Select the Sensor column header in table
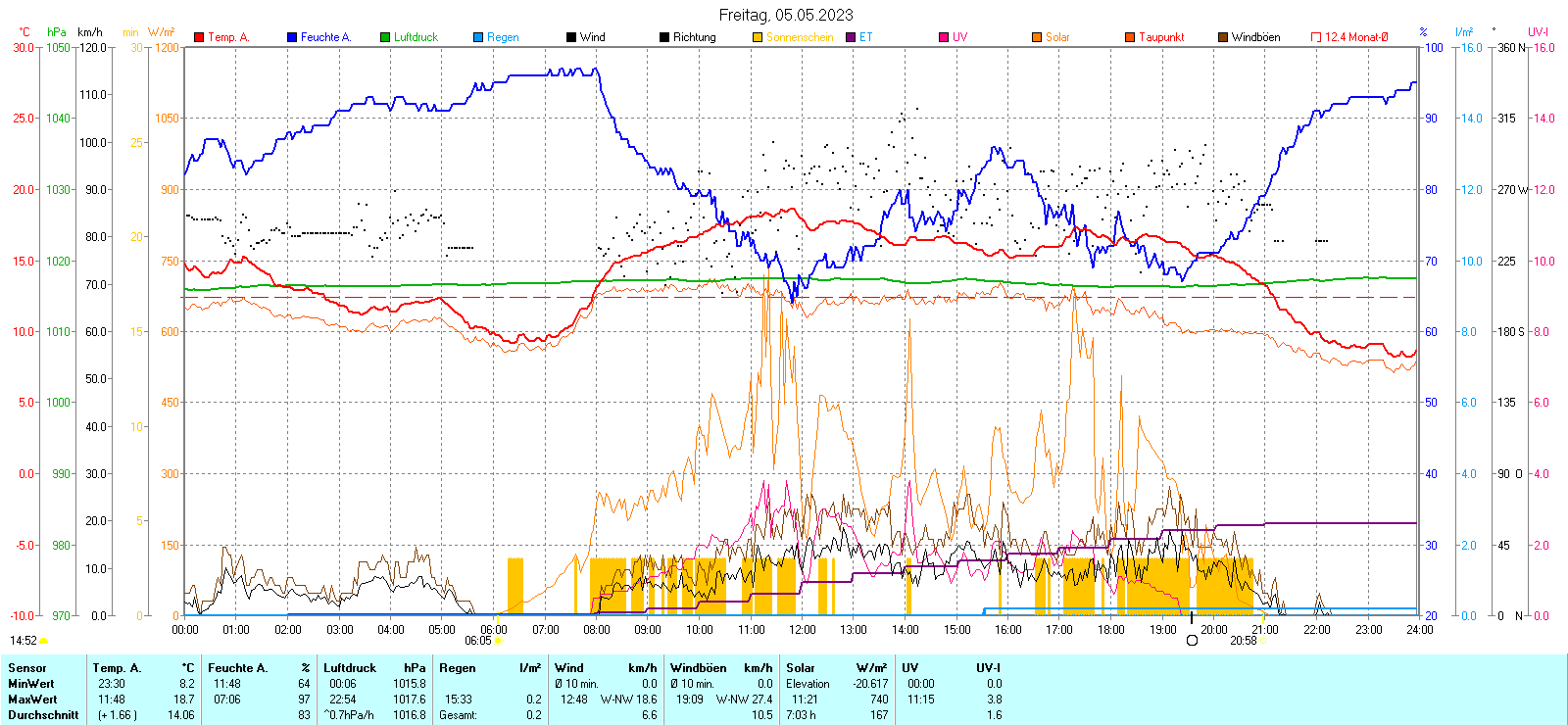The width and height of the screenshot is (1568, 725). click(x=27, y=668)
